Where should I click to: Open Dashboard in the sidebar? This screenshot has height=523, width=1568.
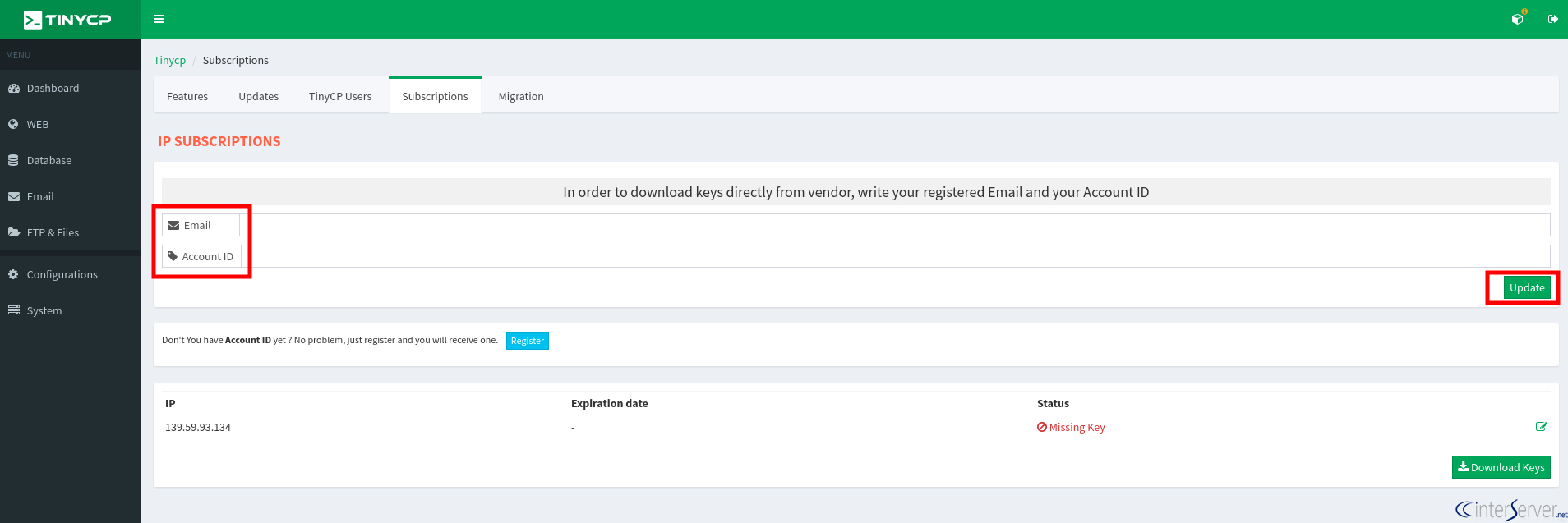point(71,88)
